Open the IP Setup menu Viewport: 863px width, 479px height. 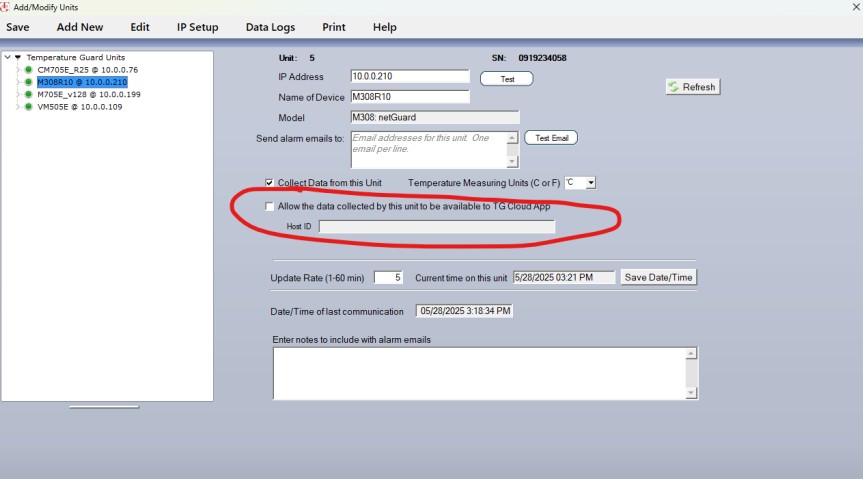click(x=197, y=27)
